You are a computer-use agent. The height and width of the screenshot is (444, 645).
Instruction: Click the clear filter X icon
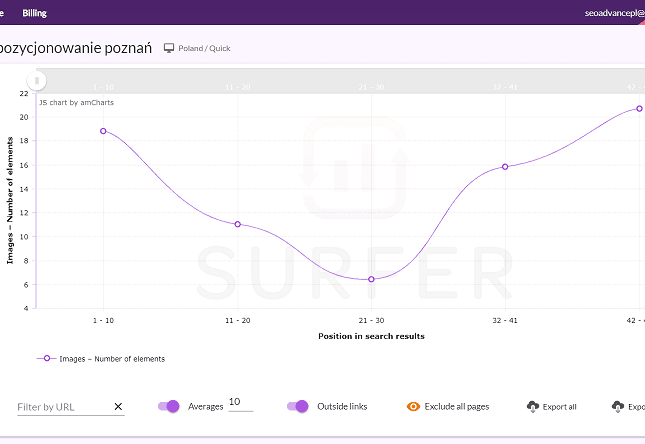pyautogui.click(x=118, y=407)
